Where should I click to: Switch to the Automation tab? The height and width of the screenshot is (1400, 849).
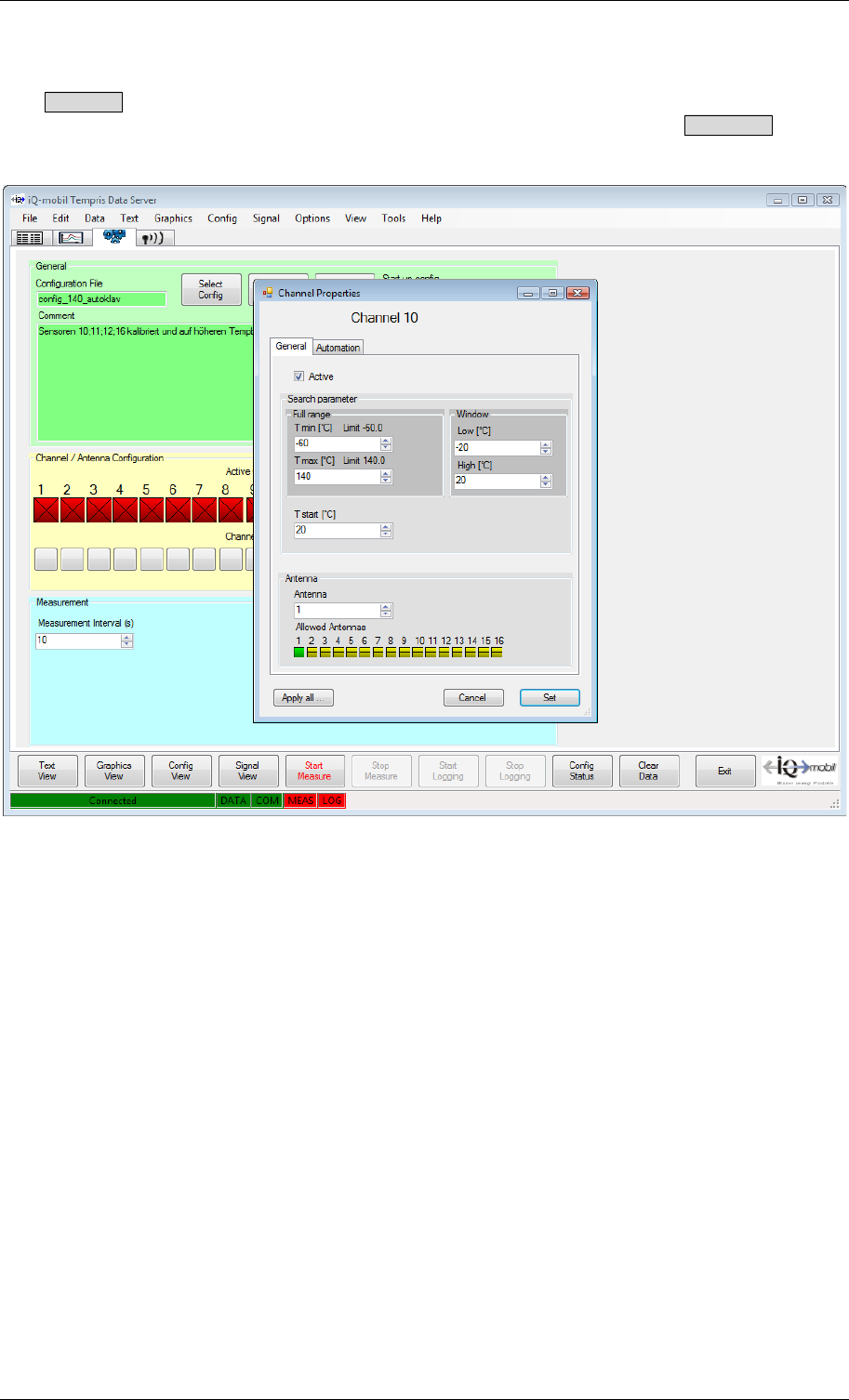[x=338, y=348]
